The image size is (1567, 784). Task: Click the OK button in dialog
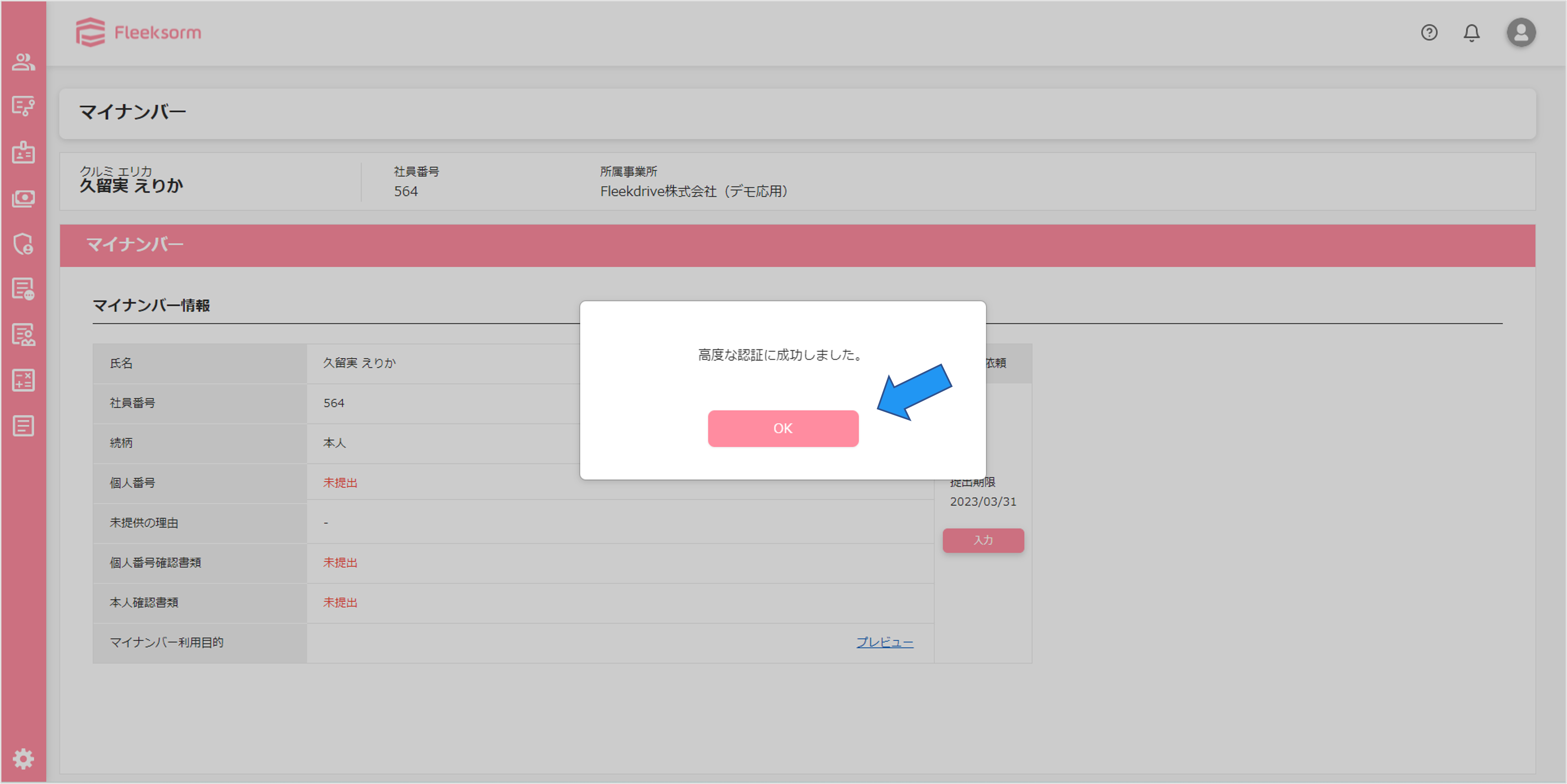coord(782,428)
